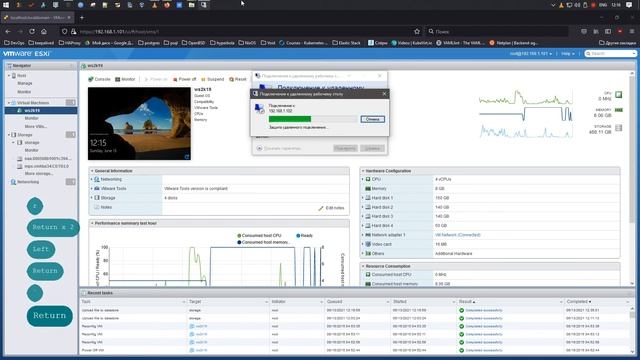Open More storage in Navigator
Screen dimensions: 640x360
click(x=39, y=174)
